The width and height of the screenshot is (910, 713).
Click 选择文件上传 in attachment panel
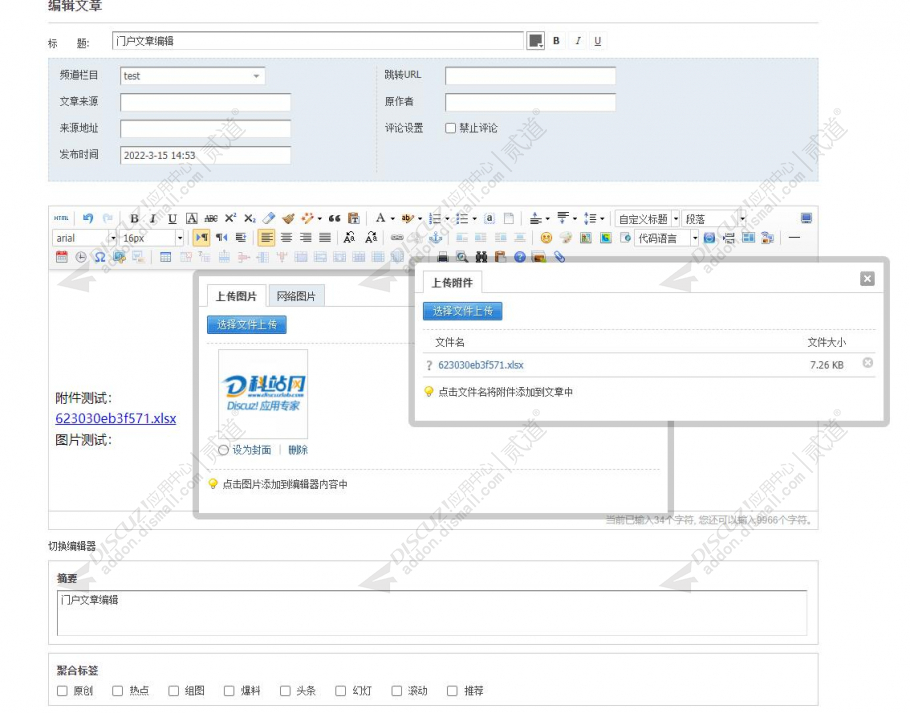[463, 311]
